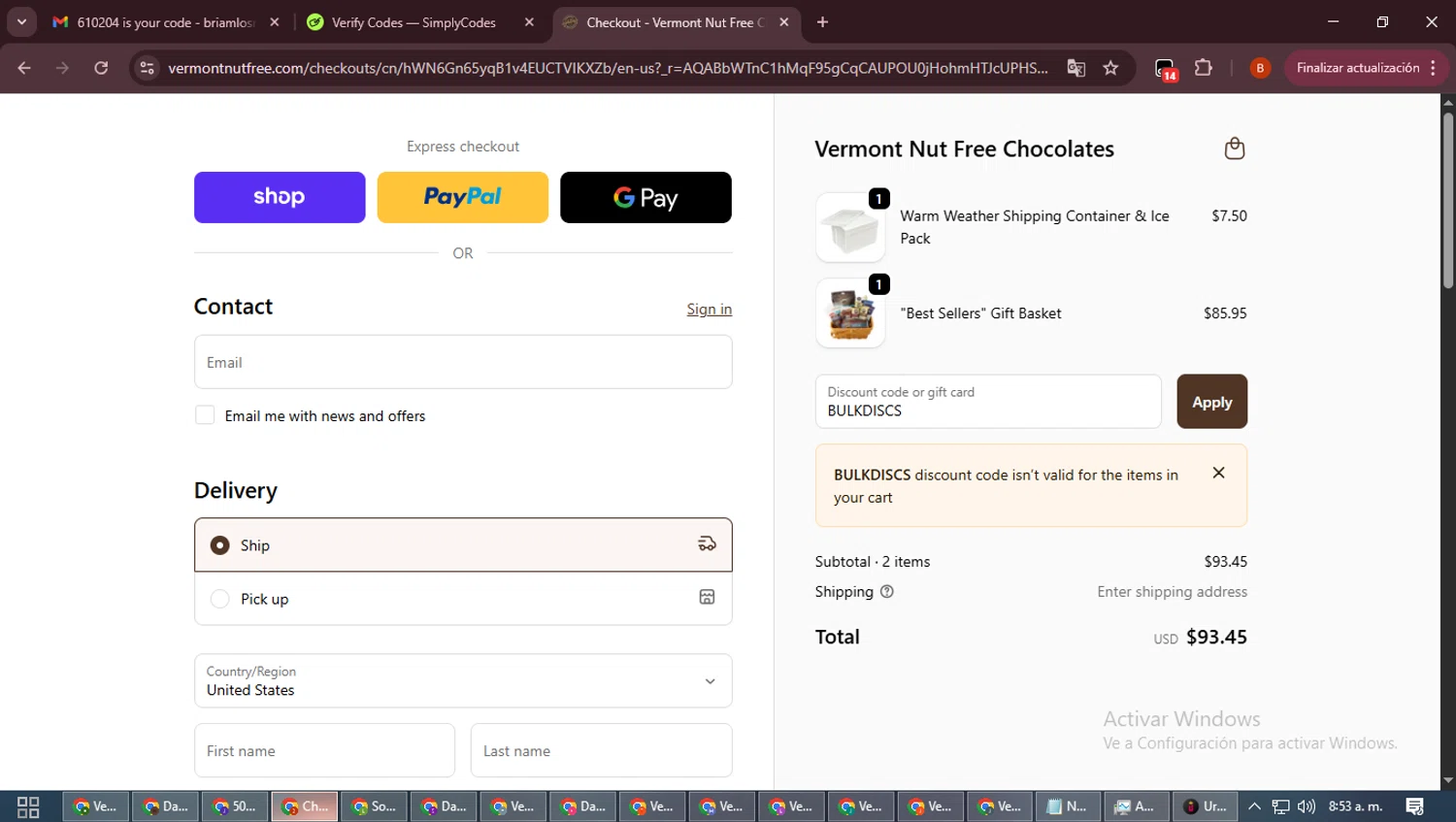This screenshot has height=822, width=1456.
Task: Switch to the Gmail 610204 code tab
Action: [x=165, y=22]
